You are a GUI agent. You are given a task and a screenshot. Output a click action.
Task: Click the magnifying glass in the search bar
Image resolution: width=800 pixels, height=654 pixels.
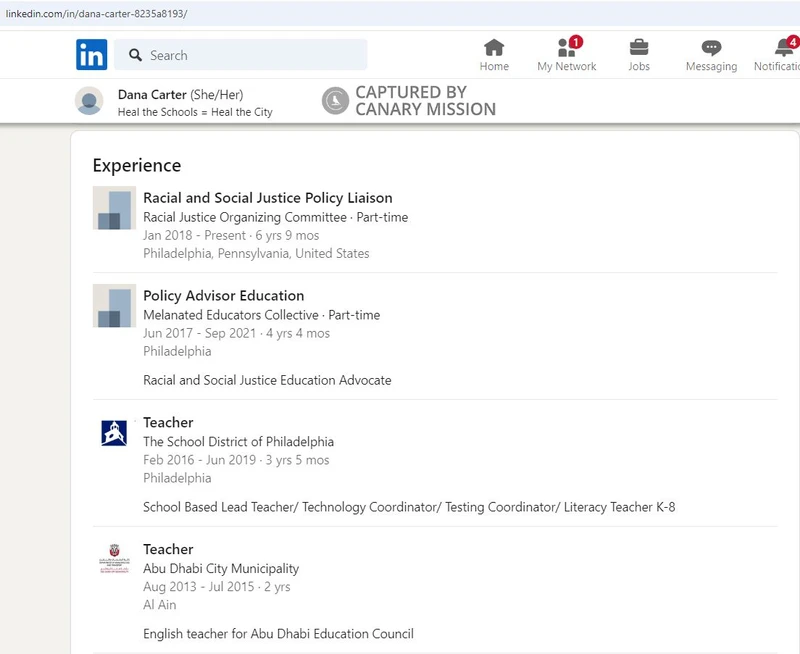(x=135, y=55)
